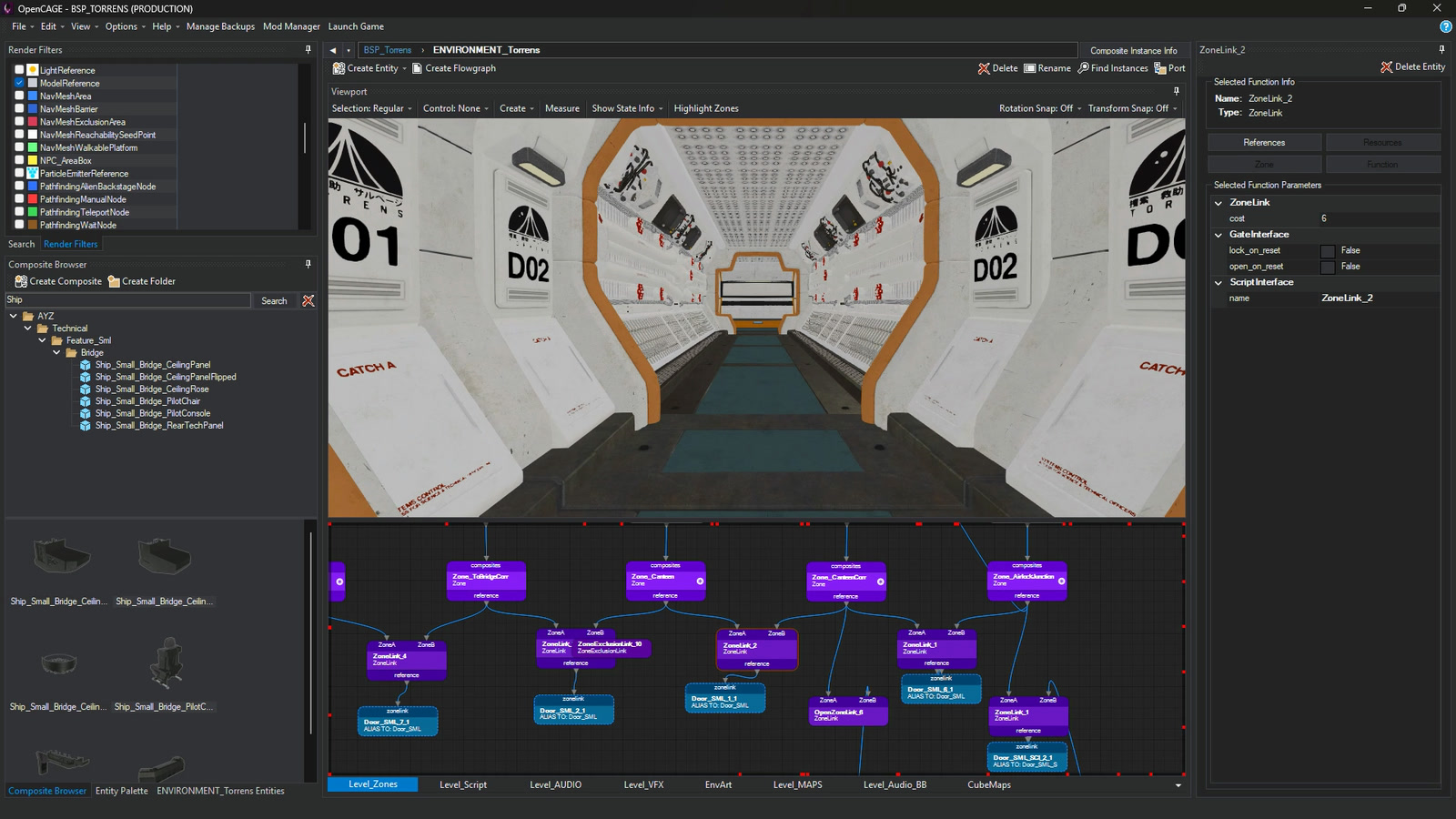Collapse the AYZ folder in tree
The height and width of the screenshot is (819, 1456).
click(x=14, y=316)
